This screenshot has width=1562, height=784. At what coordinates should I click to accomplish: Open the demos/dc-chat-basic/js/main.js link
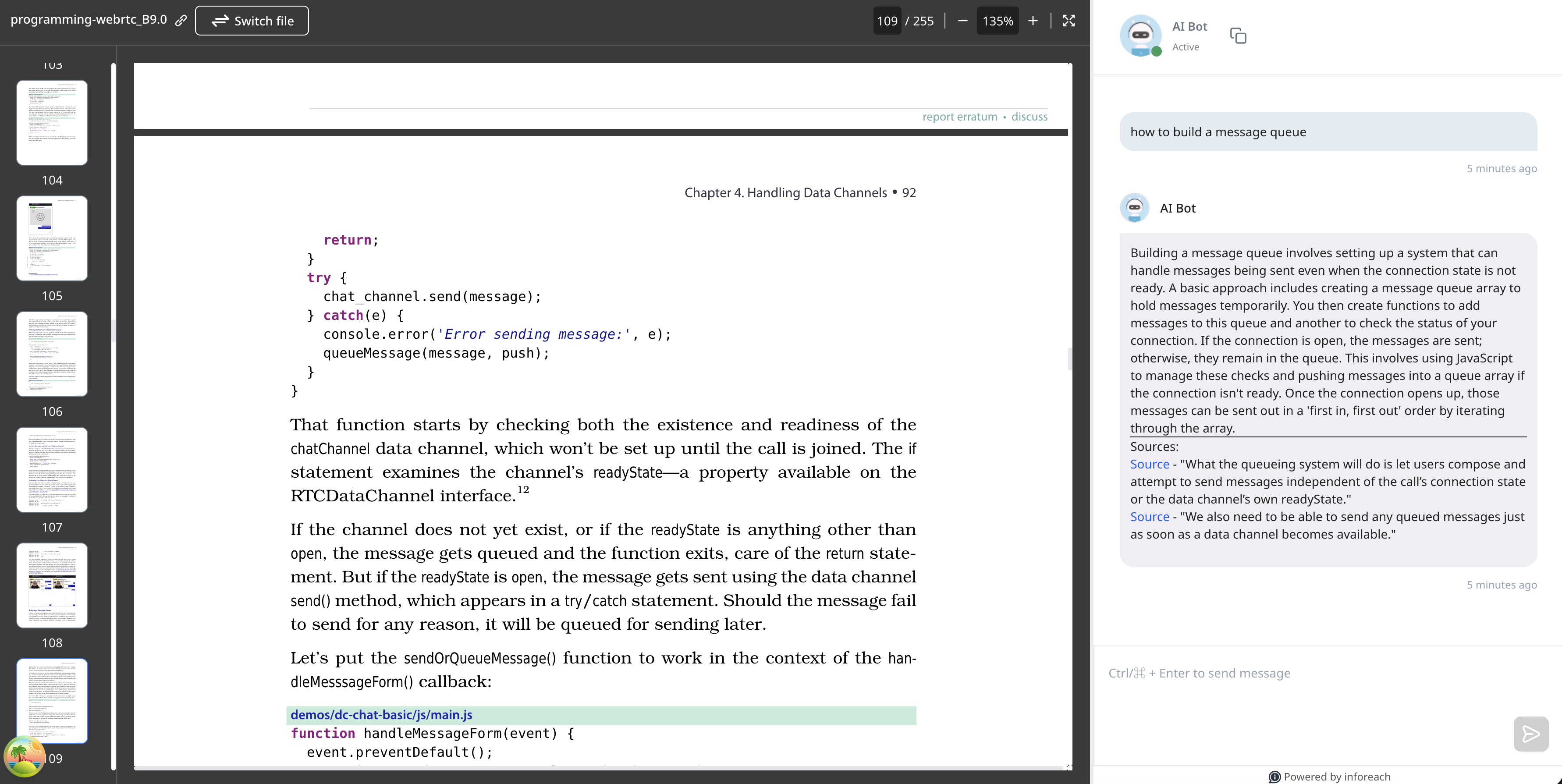(x=381, y=715)
